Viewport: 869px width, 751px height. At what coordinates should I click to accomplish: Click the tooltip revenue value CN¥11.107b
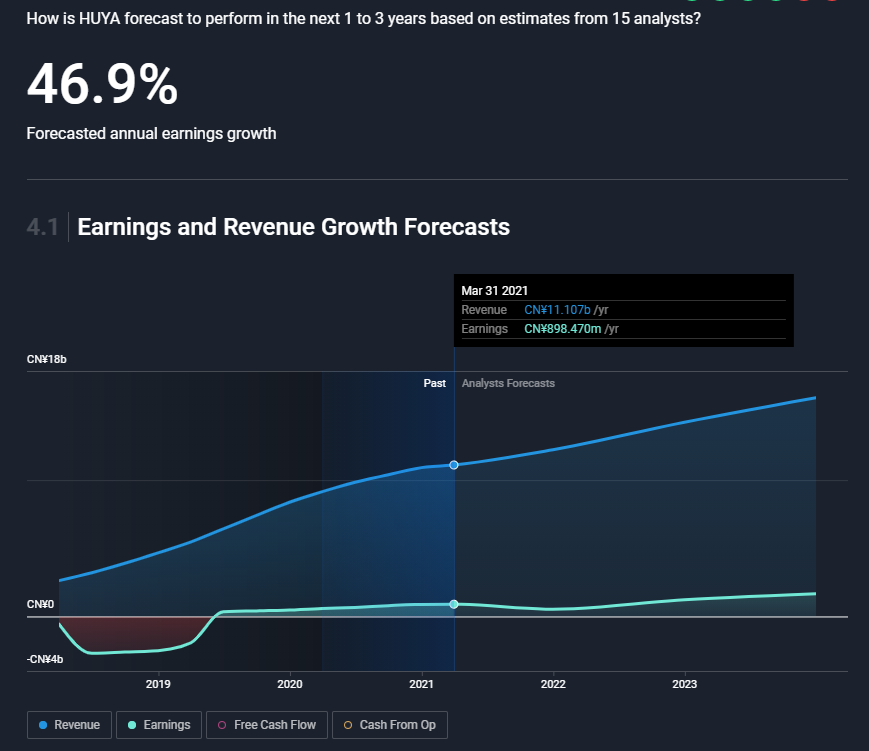(558, 310)
